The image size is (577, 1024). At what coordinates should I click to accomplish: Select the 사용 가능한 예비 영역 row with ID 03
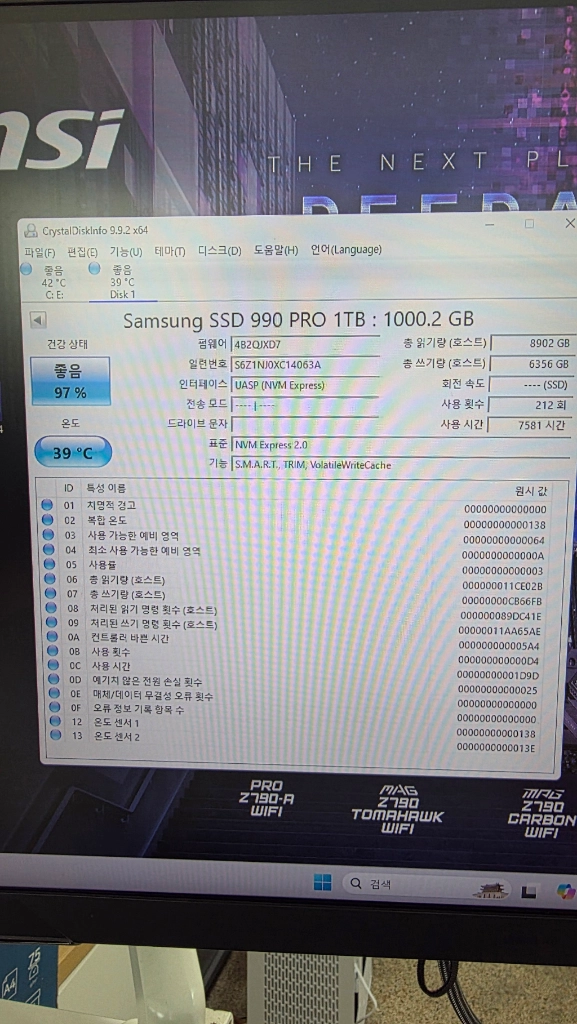(295, 537)
